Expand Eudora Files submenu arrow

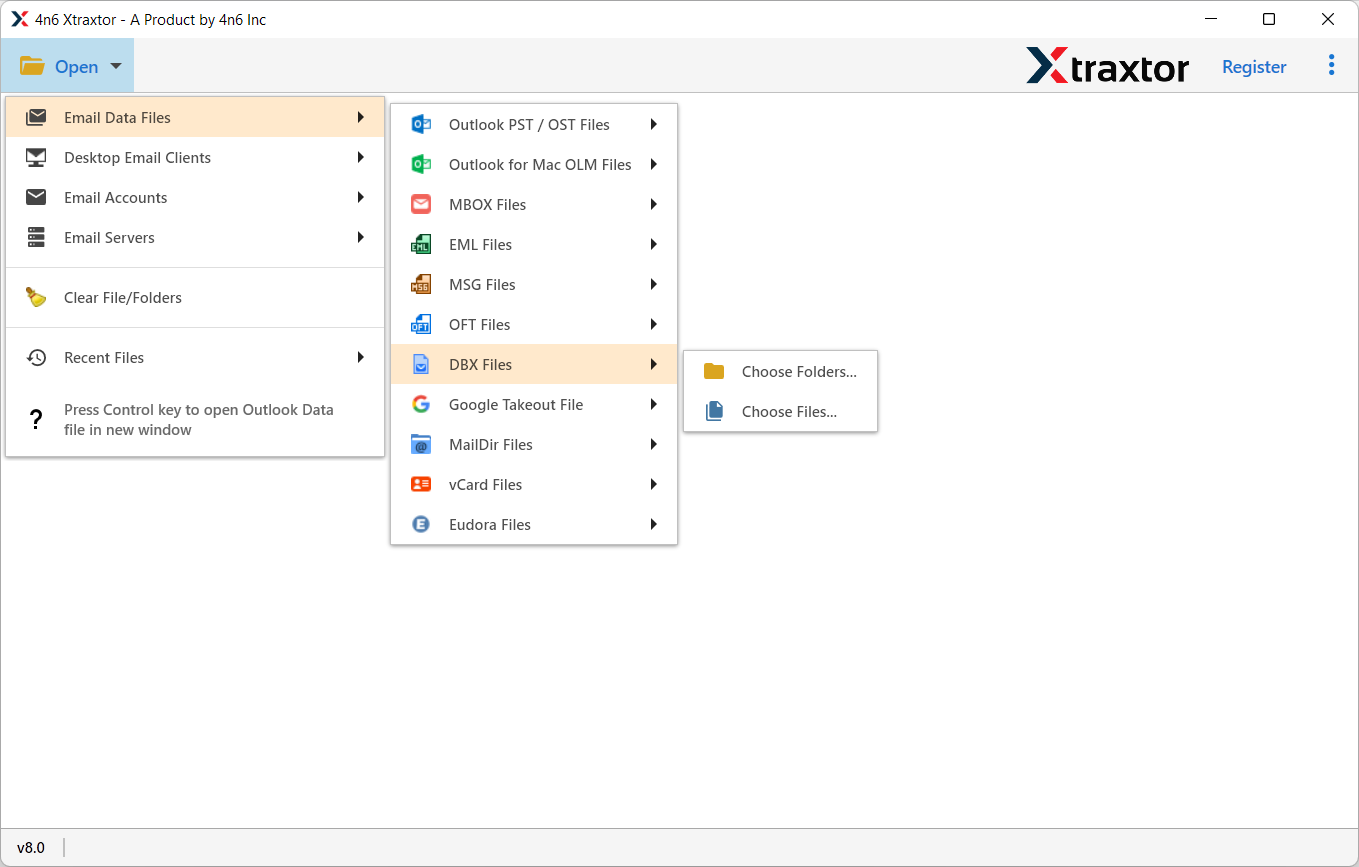(653, 524)
